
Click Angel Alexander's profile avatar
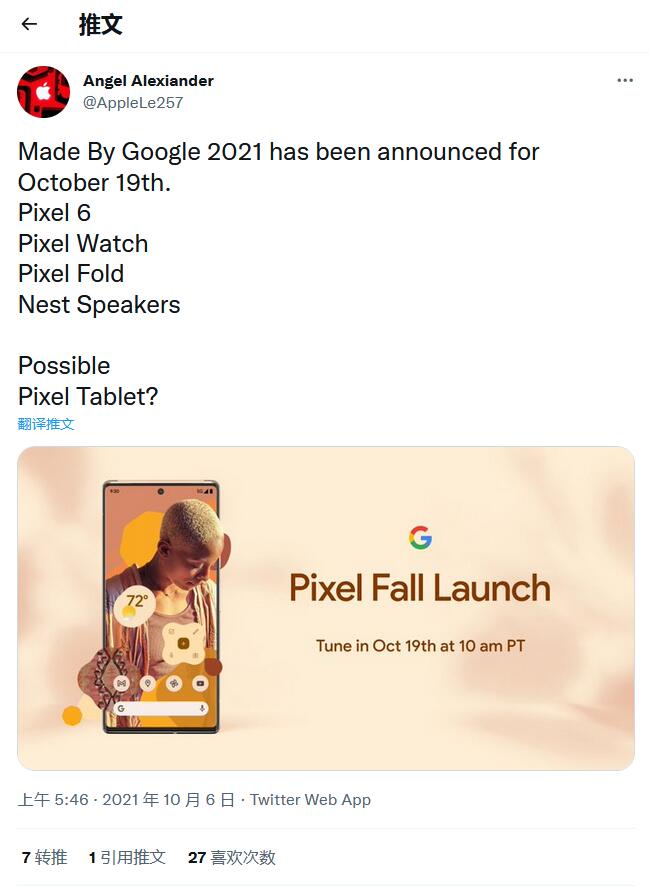(x=43, y=92)
